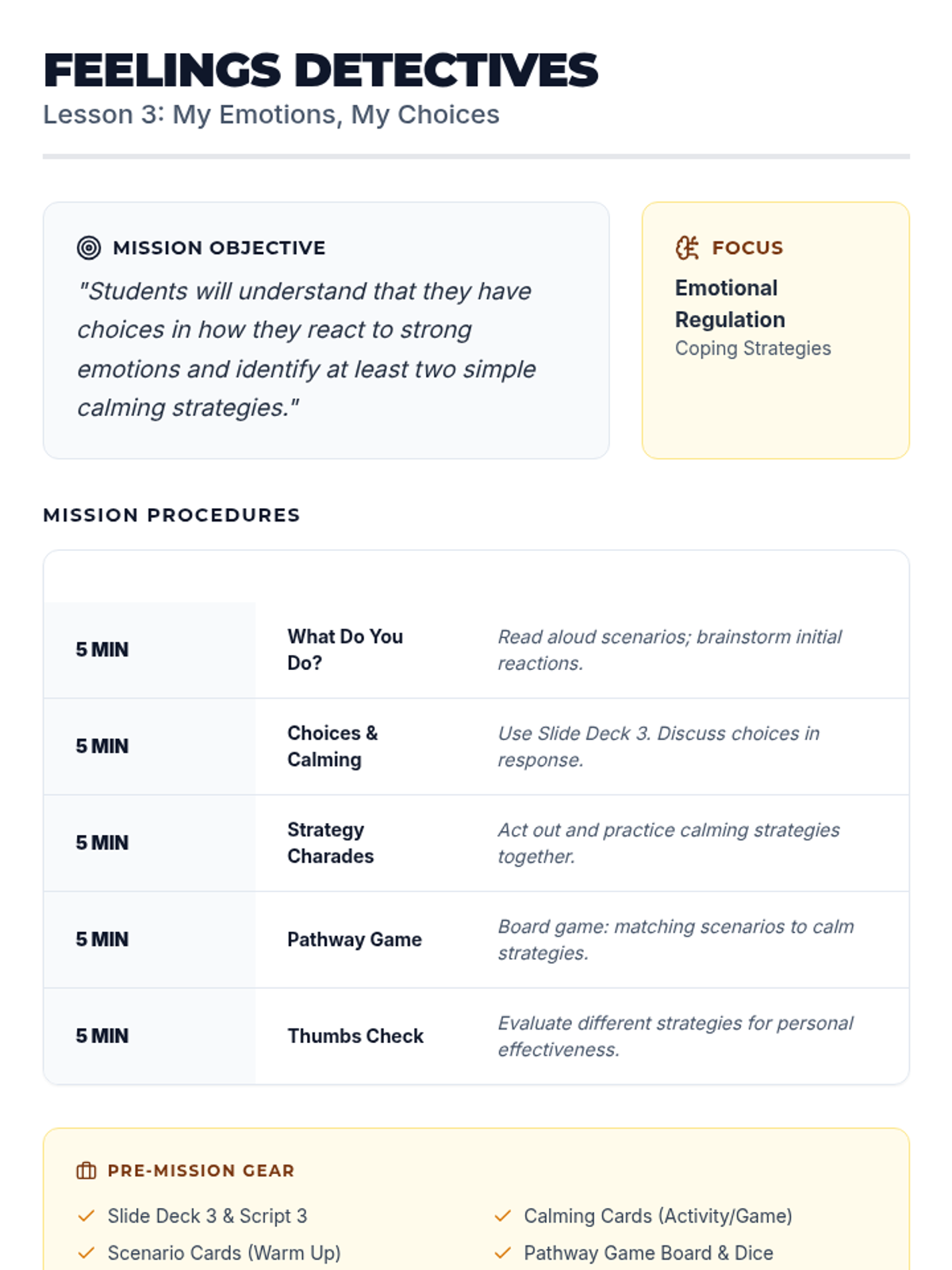Click the Pathway Game activity name

pos(355,940)
